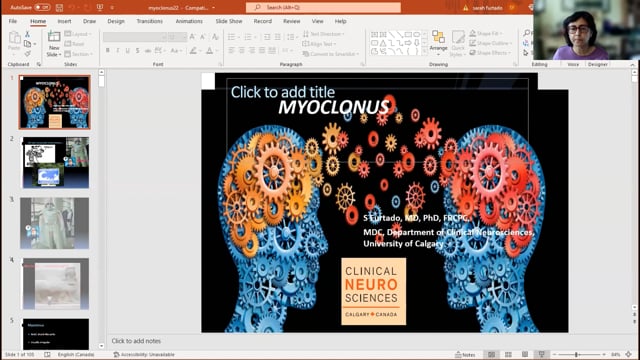Click the Numbering list icon

click(x=247, y=37)
